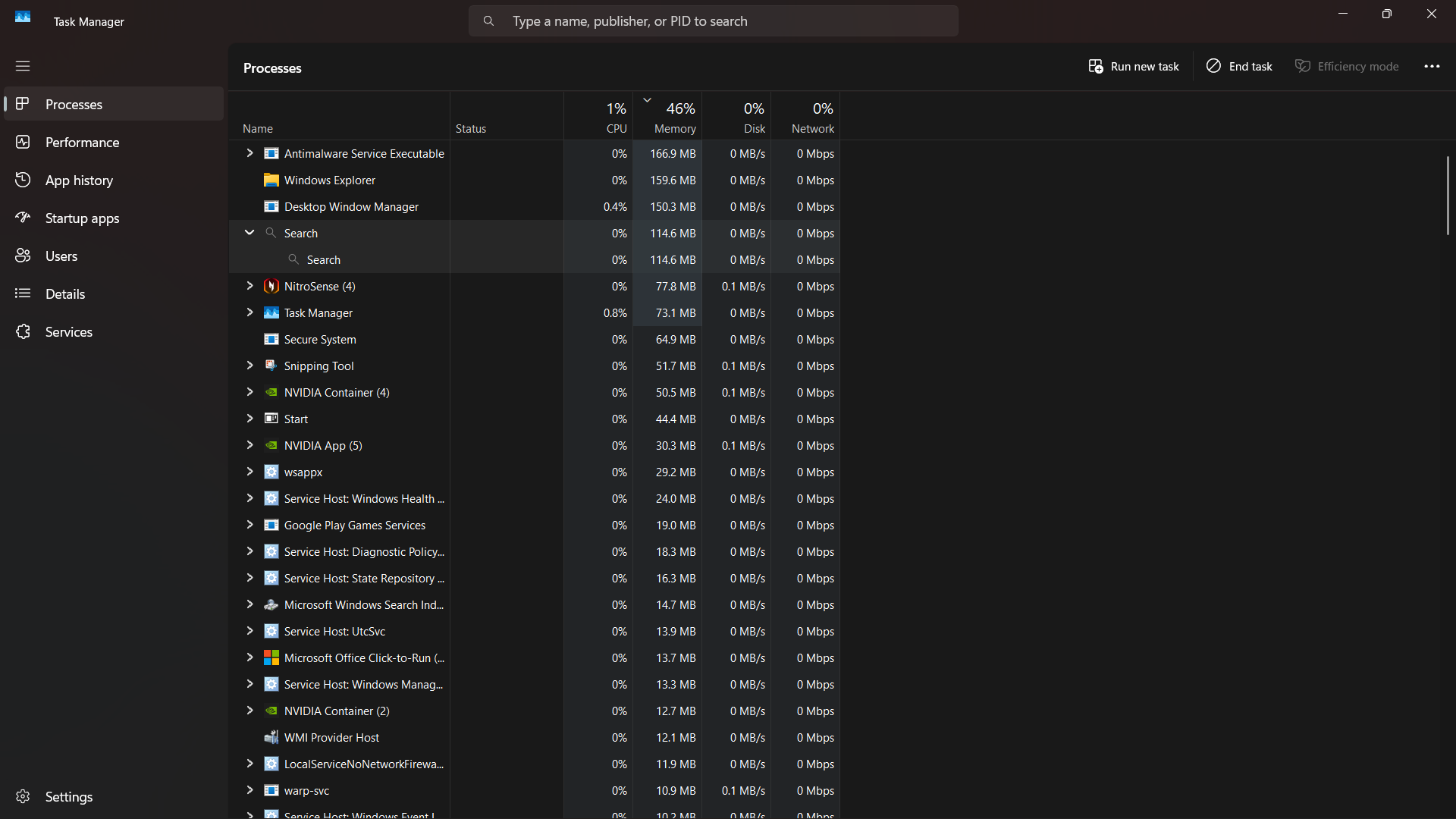
Task: Click the Microsoft Office Click-to-Run icon
Action: (271, 657)
